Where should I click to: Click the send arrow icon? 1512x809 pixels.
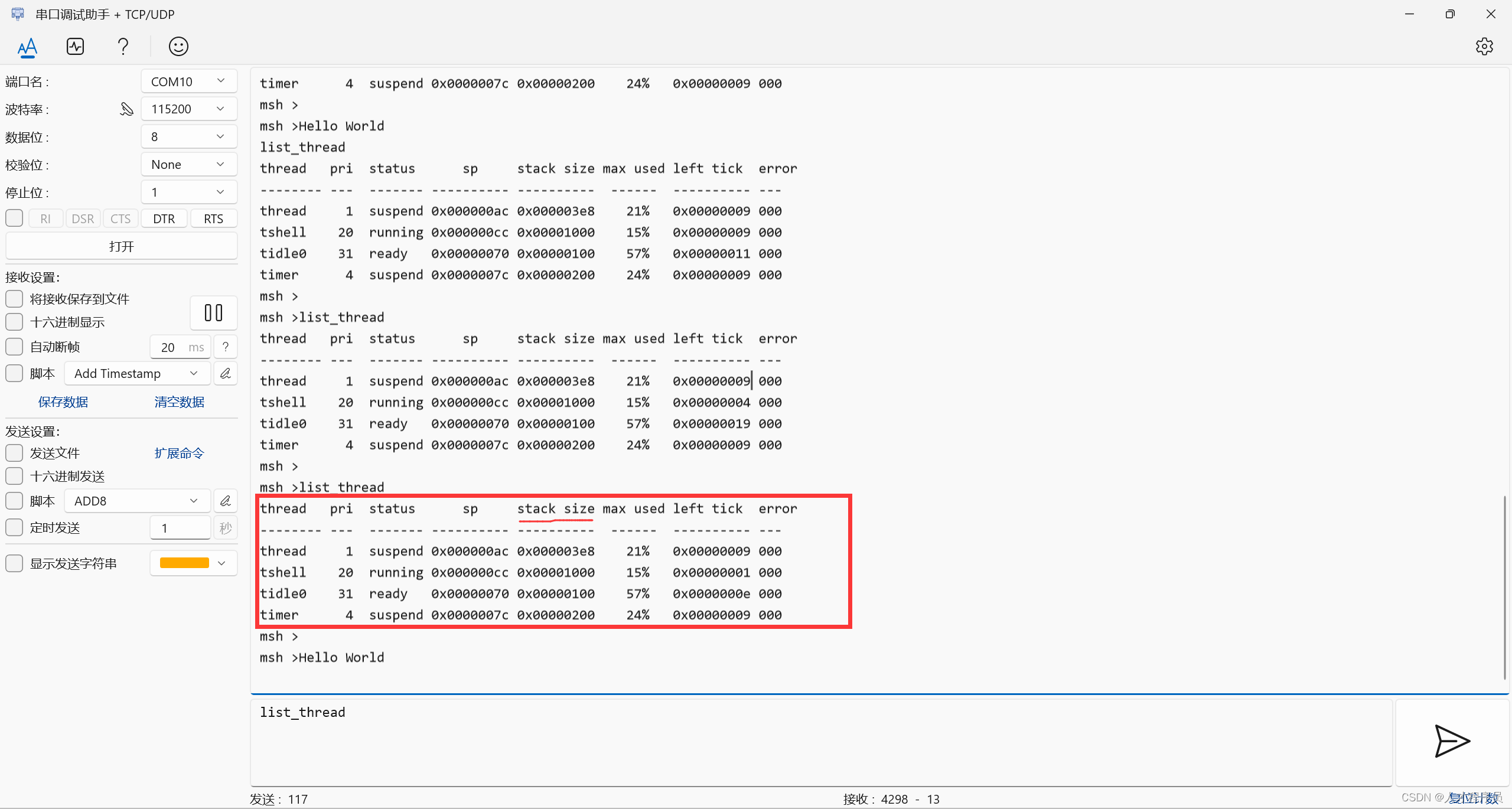pos(1452,741)
